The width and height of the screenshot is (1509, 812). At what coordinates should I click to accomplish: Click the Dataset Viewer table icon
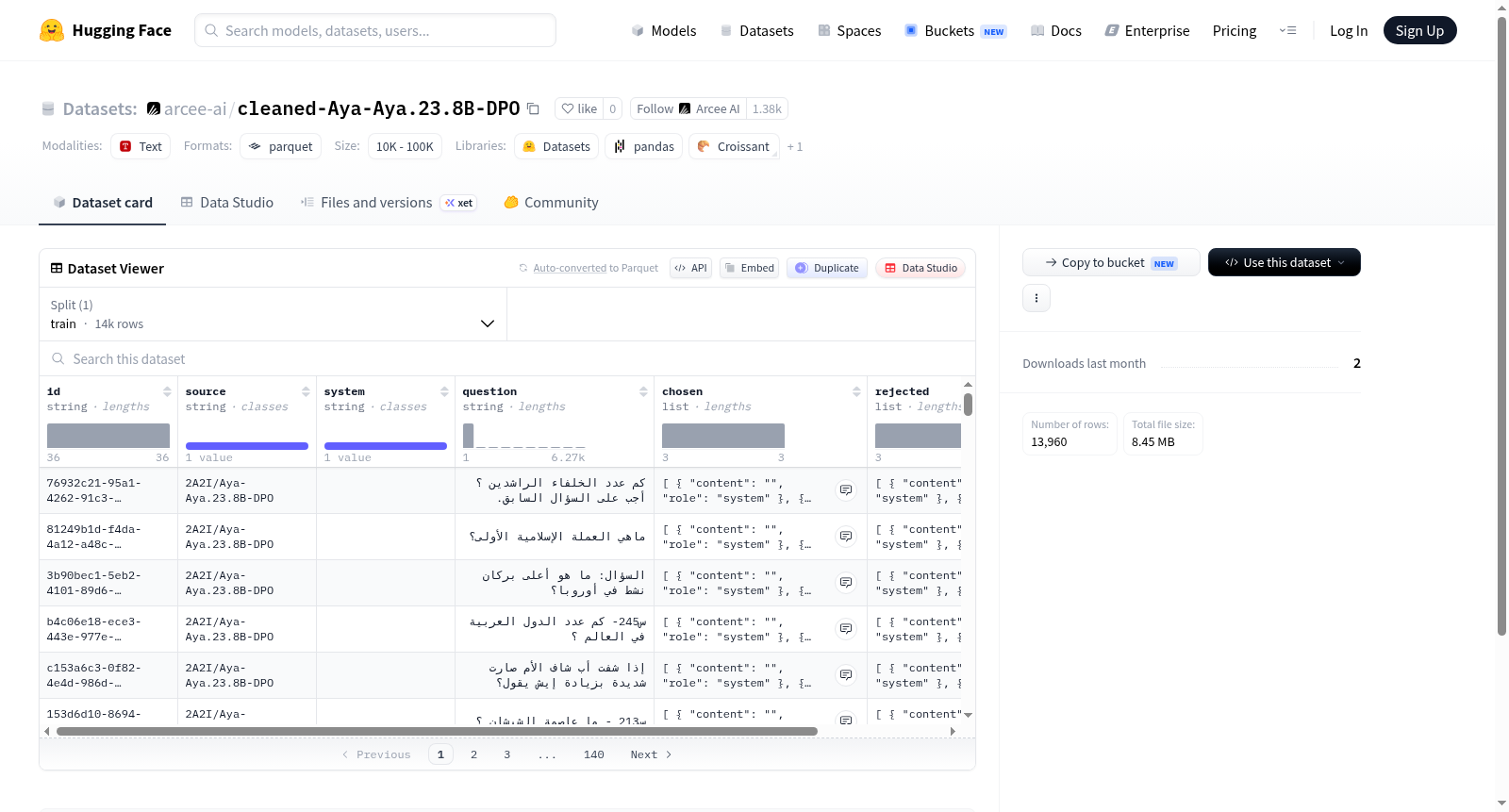pyautogui.click(x=57, y=268)
